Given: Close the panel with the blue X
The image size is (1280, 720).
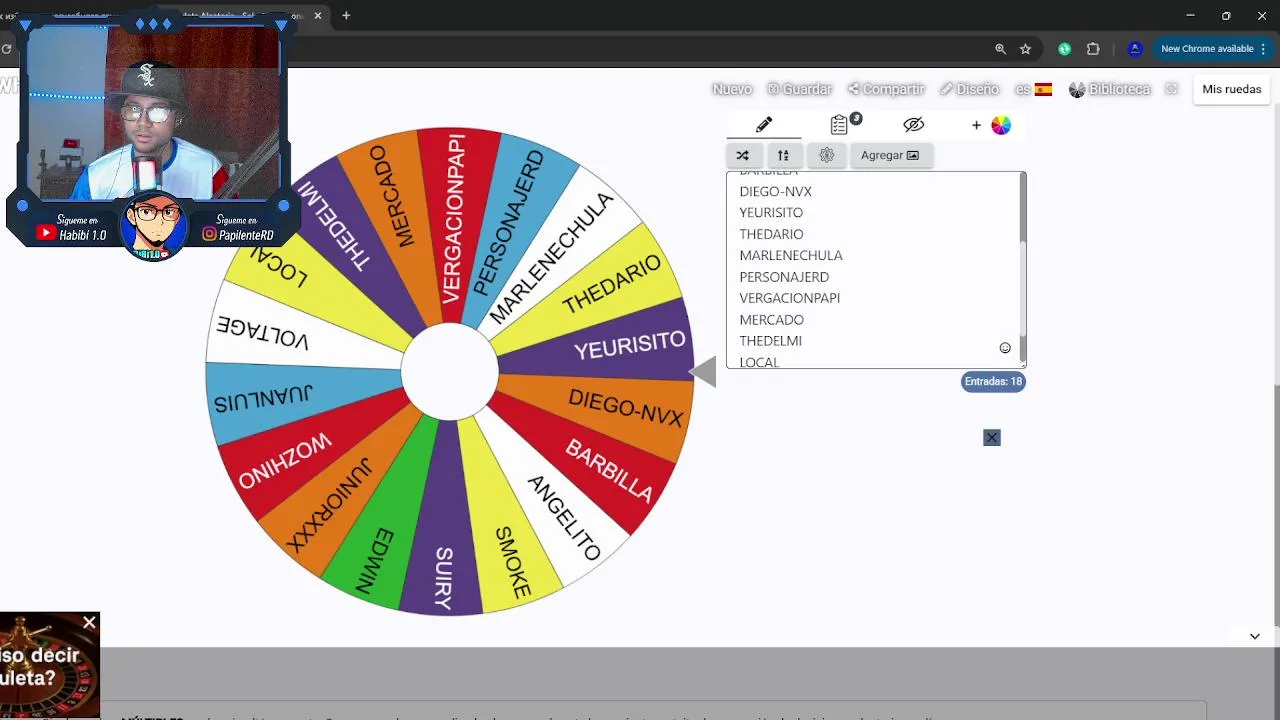Looking at the screenshot, I should pyautogui.click(x=991, y=437).
